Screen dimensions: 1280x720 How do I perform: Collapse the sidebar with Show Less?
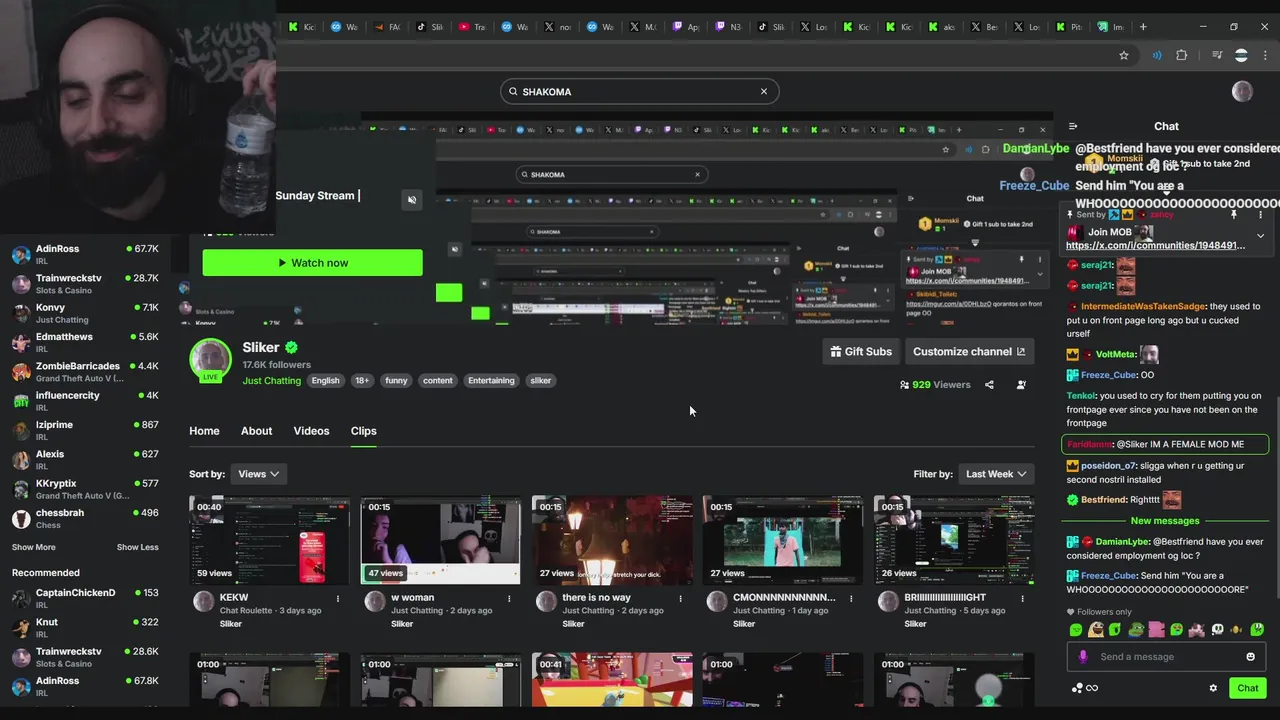pos(137,547)
